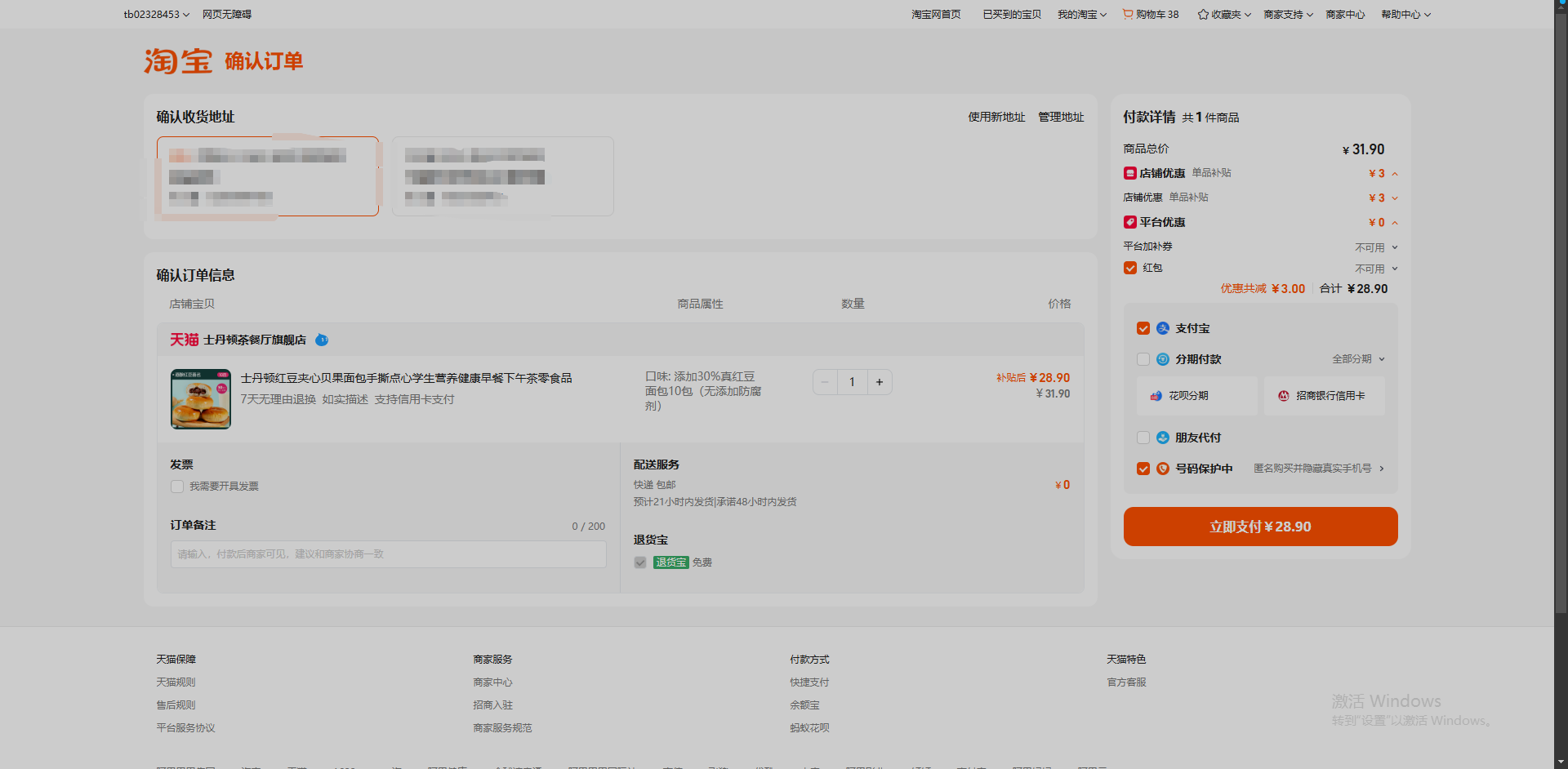Click the red 平台优惠 tag icon
Viewport: 1568px width, 769px height.
tap(1130, 222)
